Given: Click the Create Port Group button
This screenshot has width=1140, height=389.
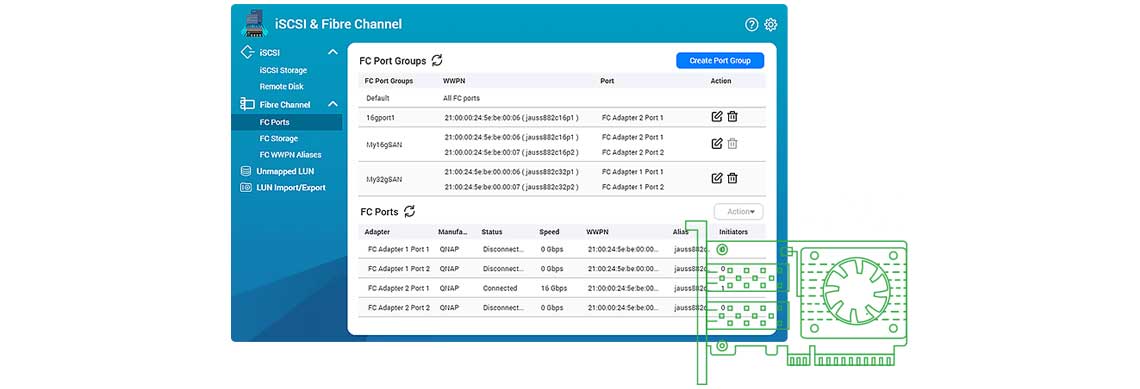Looking at the screenshot, I should click(720, 60).
